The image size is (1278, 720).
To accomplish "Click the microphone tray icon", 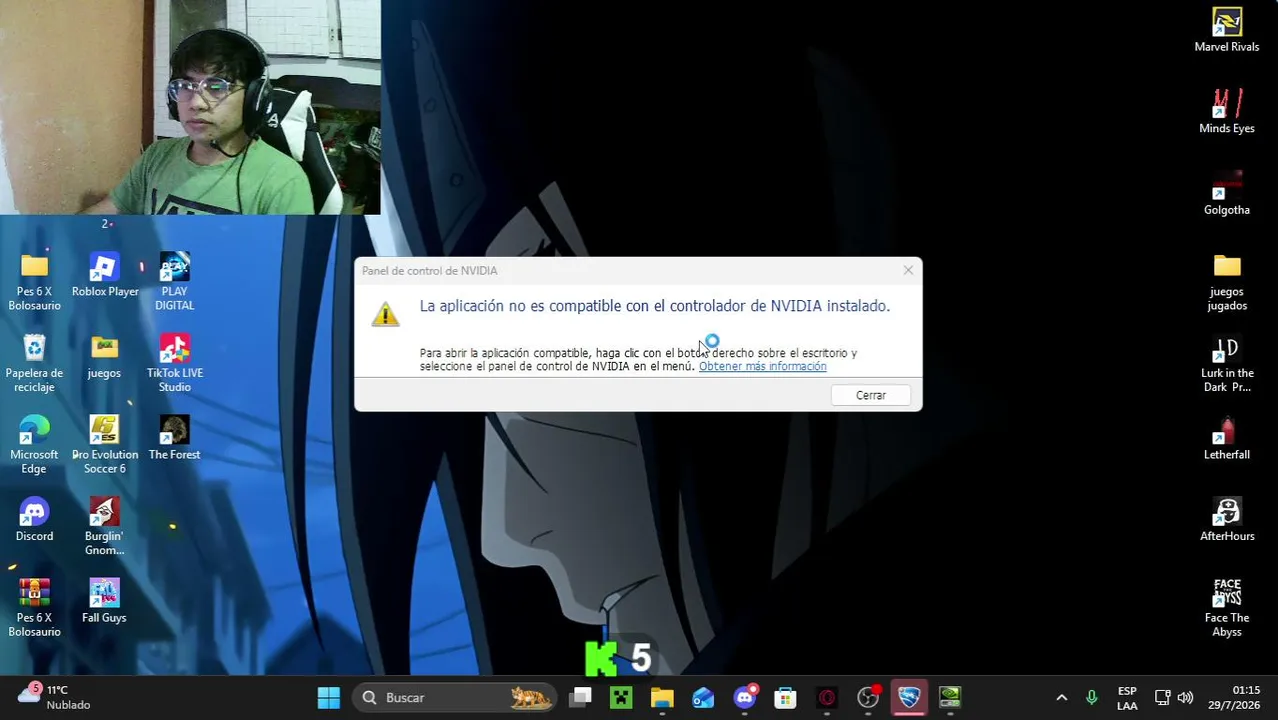I will [x=1091, y=697].
